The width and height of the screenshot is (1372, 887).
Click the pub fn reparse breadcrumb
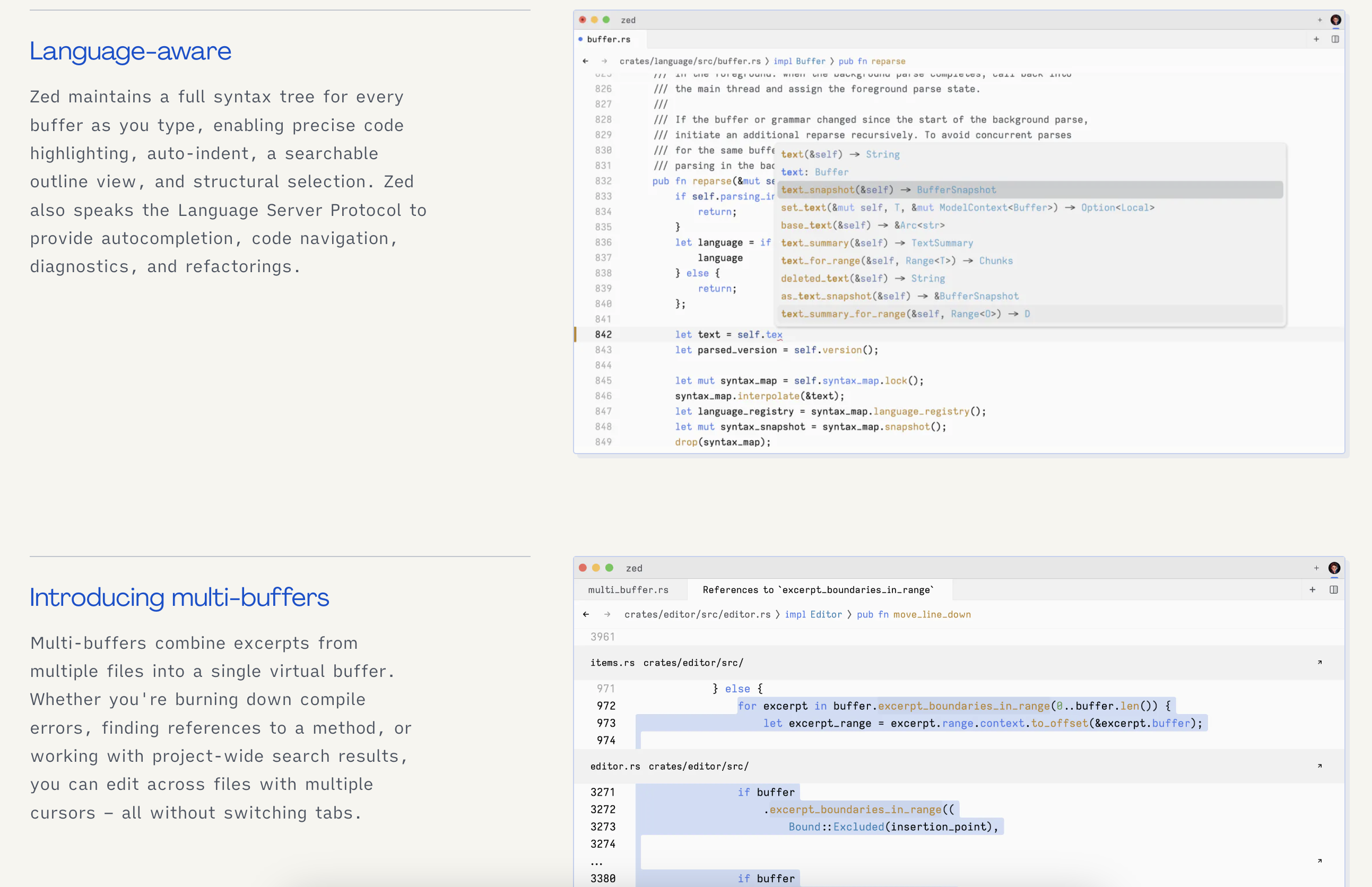(872, 61)
